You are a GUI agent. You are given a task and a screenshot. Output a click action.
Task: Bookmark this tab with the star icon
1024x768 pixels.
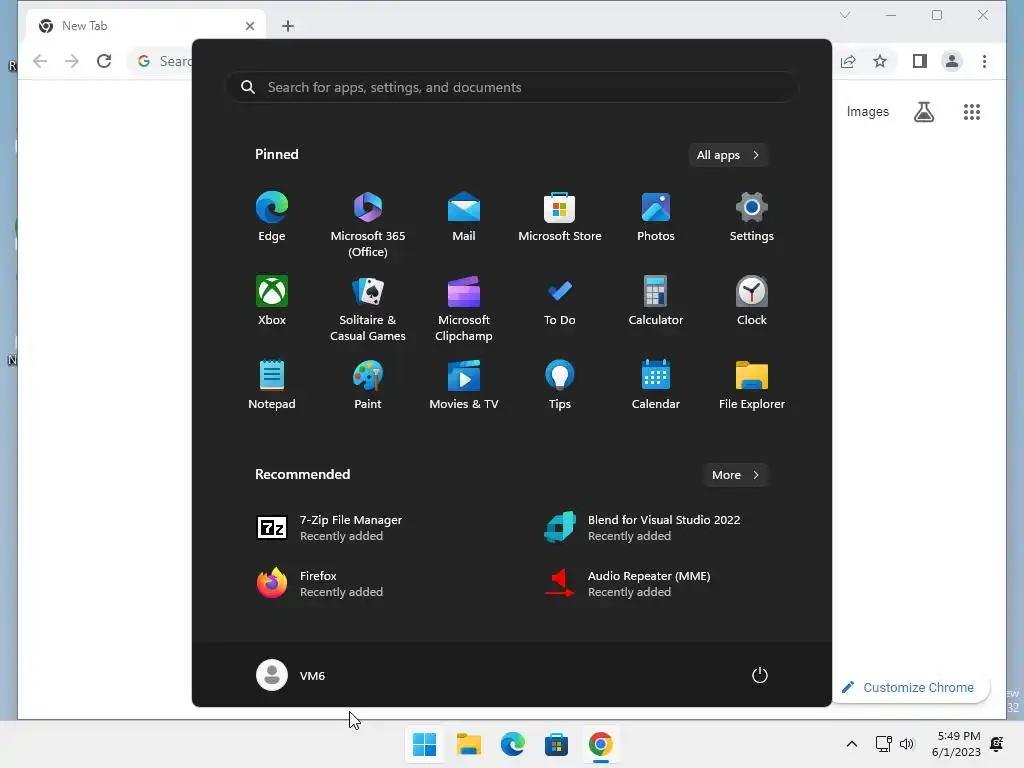880,61
